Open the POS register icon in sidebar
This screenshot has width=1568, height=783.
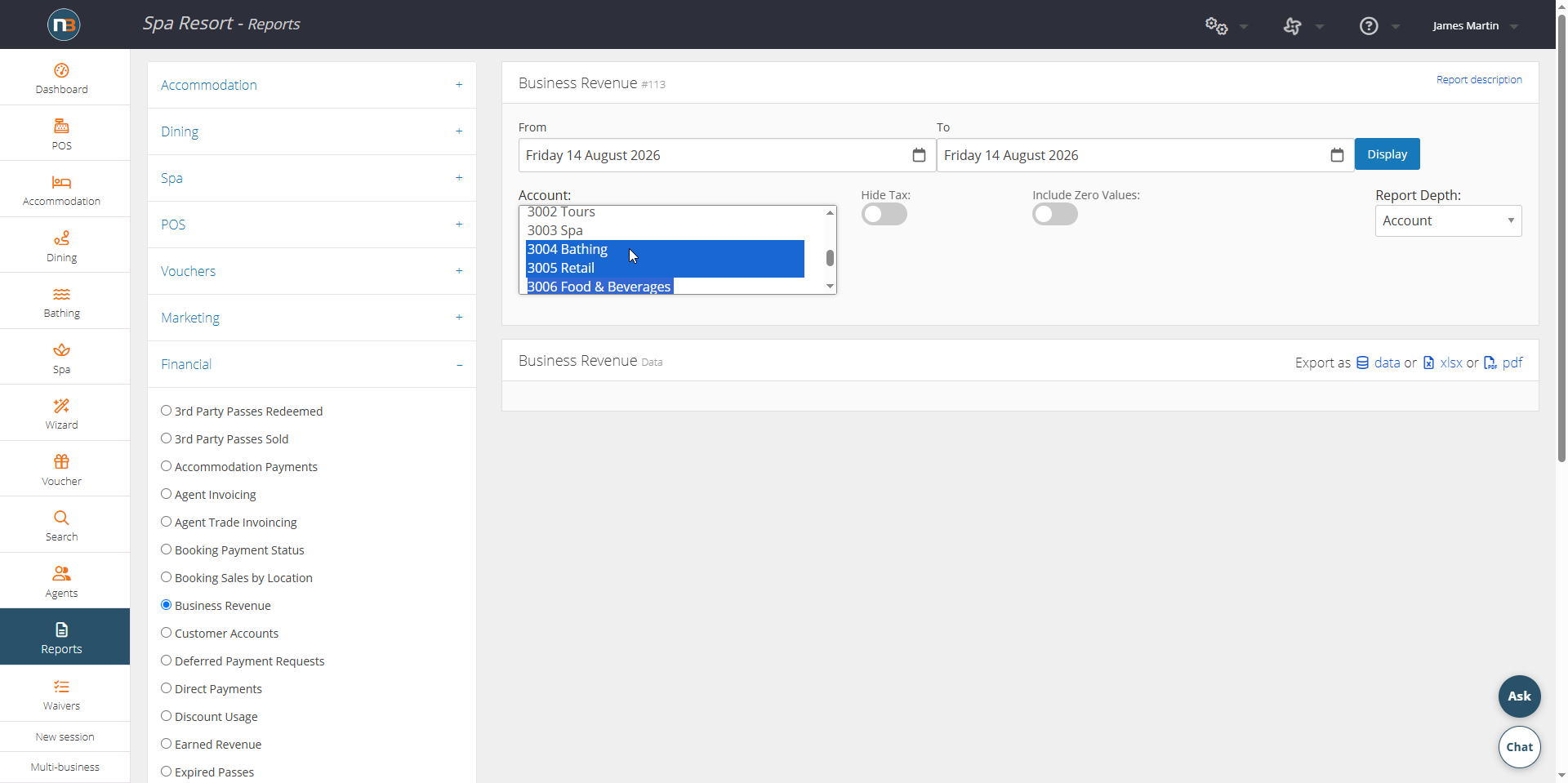click(61, 127)
